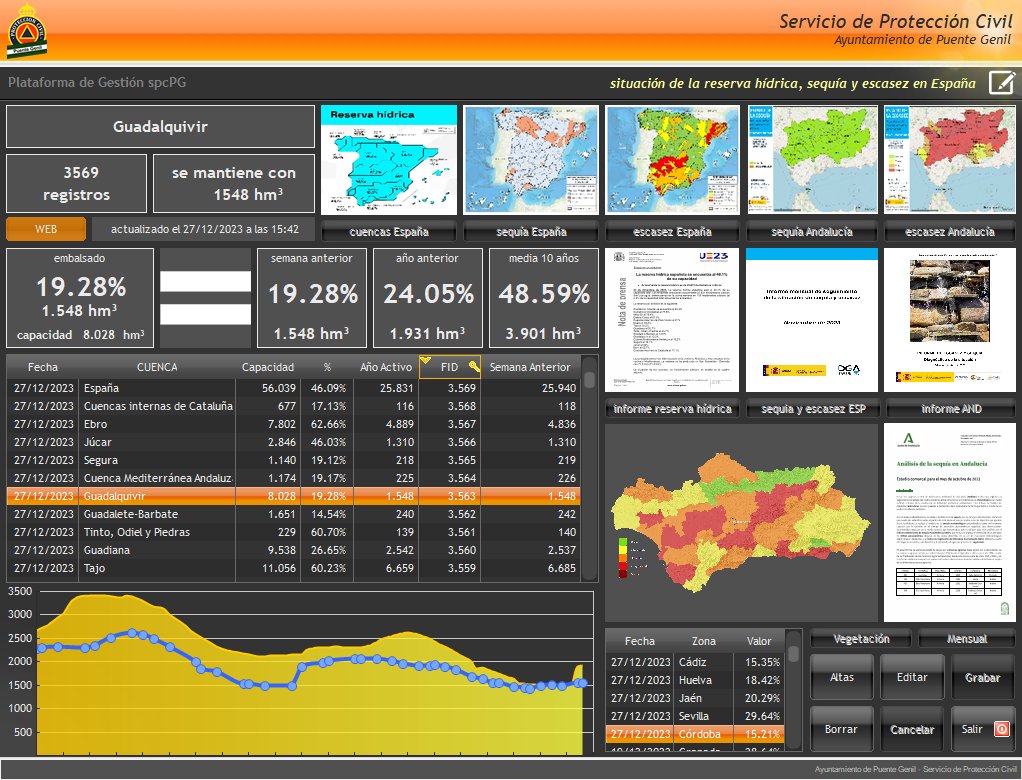The image size is (1022, 780).
Task: Sort by the Semana Anterior column header
Action: coord(530,367)
